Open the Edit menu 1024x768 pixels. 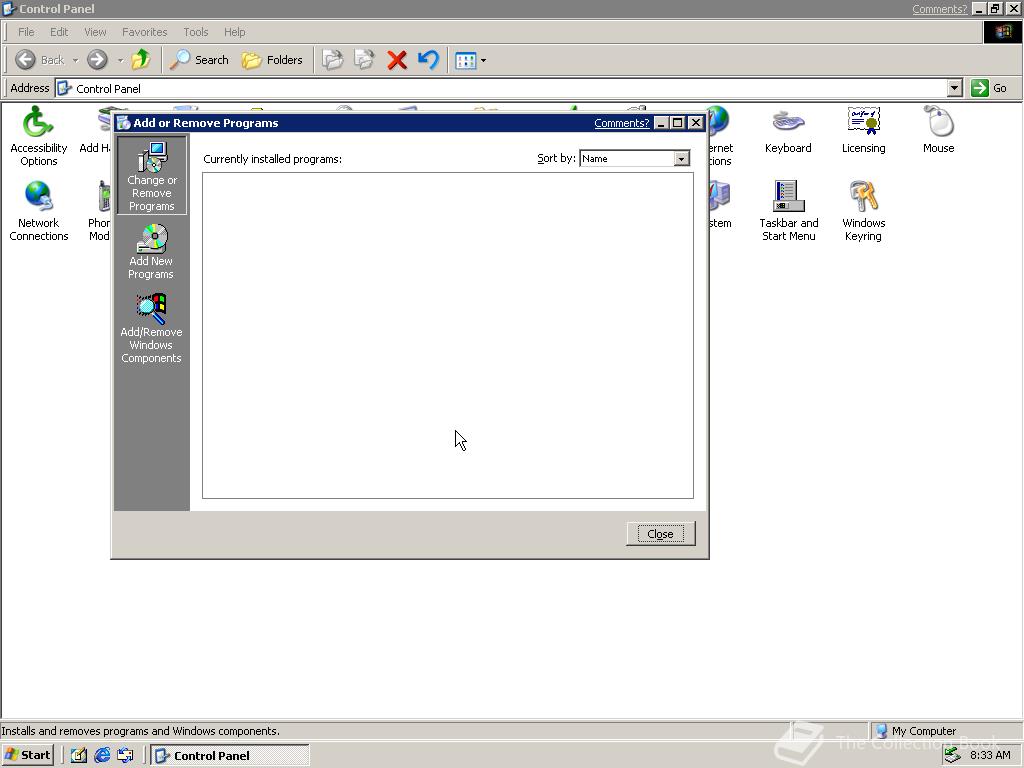click(x=59, y=32)
